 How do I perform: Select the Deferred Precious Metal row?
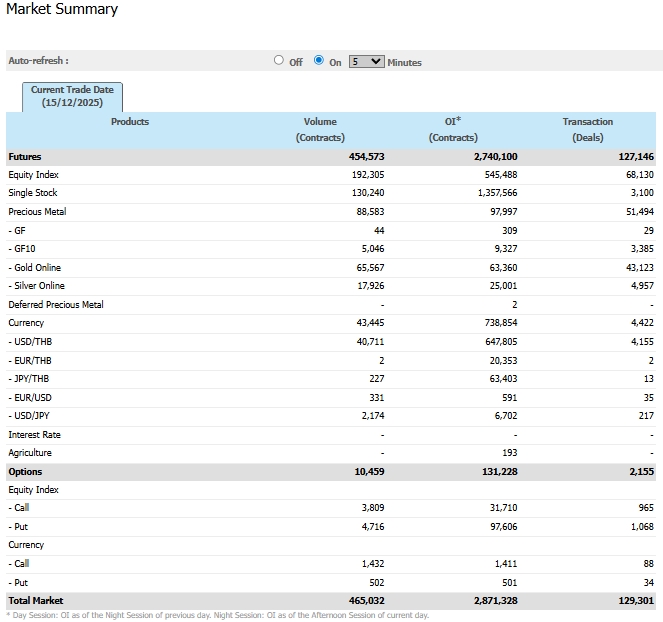(56, 305)
